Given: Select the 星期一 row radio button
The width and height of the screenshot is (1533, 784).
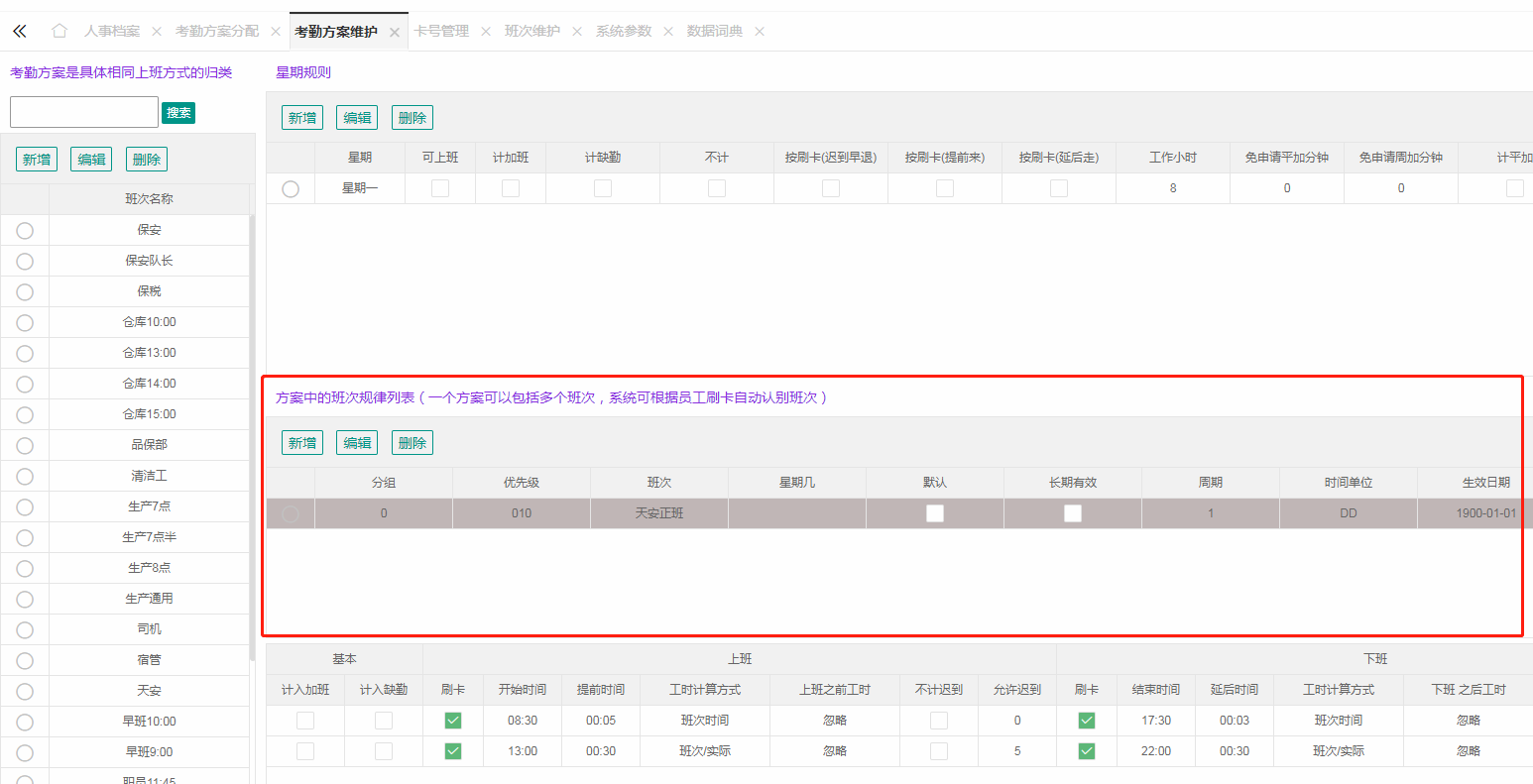Looking at the screenshot, I should 291,188.
